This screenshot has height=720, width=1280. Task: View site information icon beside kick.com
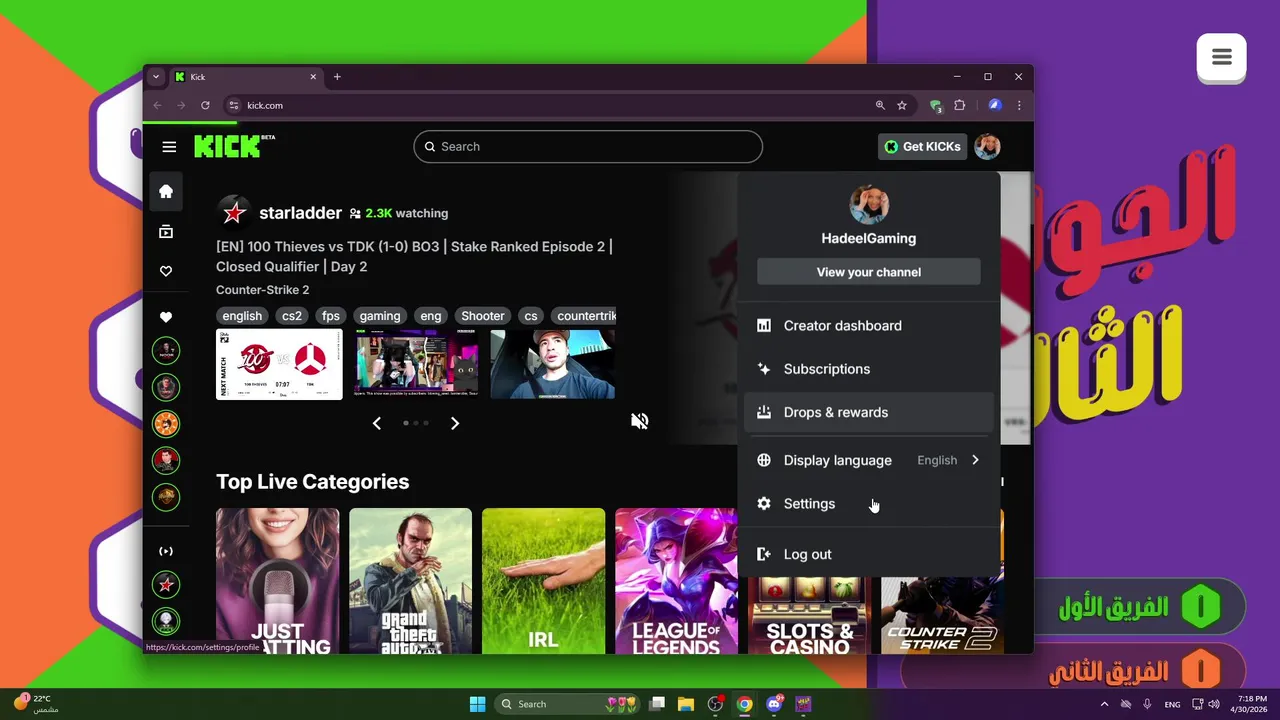pyautogui.click(x=234, y=105)
